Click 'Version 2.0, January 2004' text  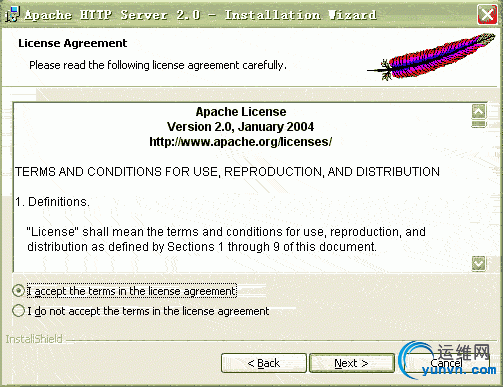(240, 127)
